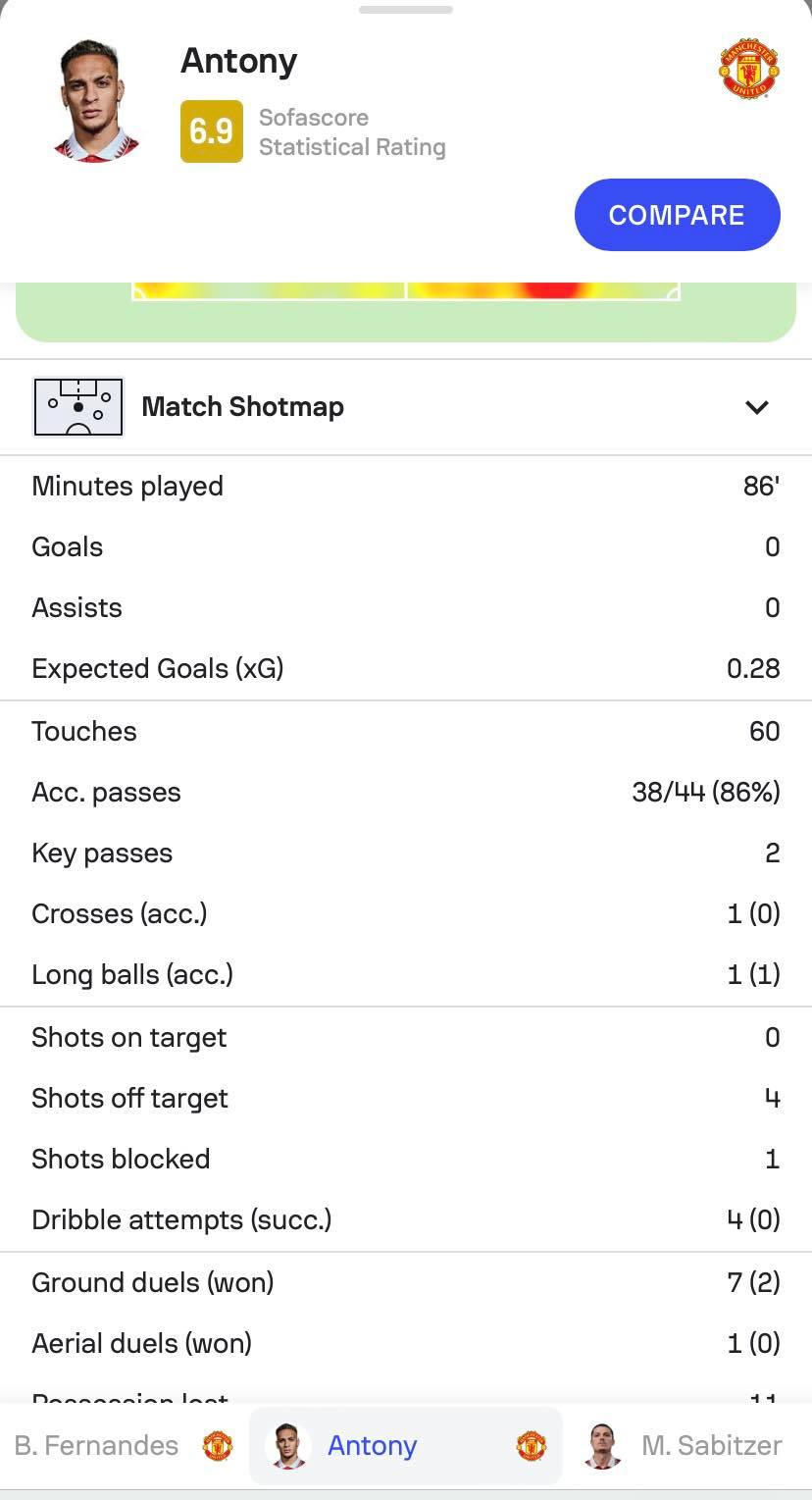This screenshot has height=1500, width=812.
Task: Tap Sofascore Statistical Rating label
Action: [352, 132]
